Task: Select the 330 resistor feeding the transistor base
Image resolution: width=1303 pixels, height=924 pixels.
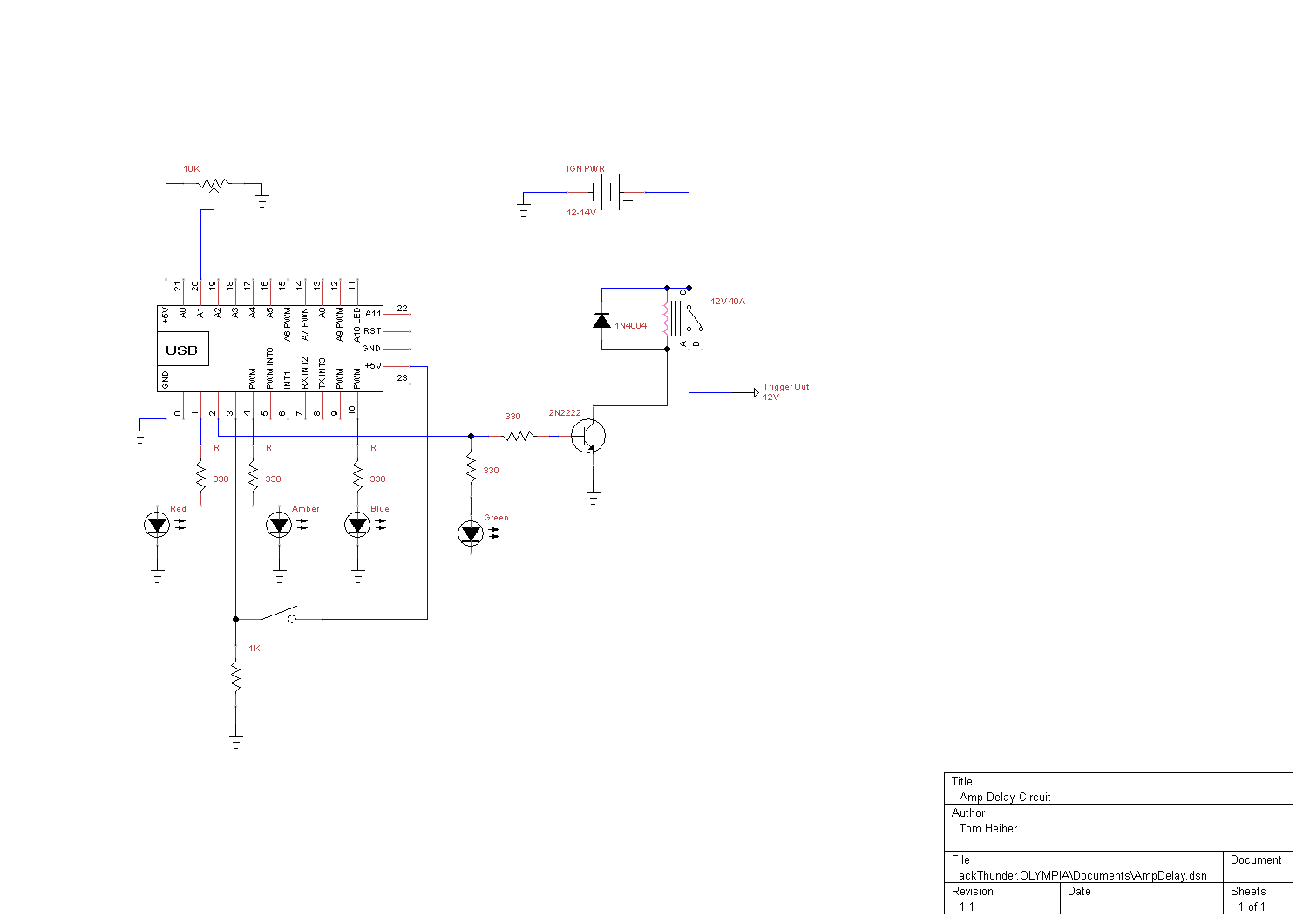Action: [x=519, y=436]
